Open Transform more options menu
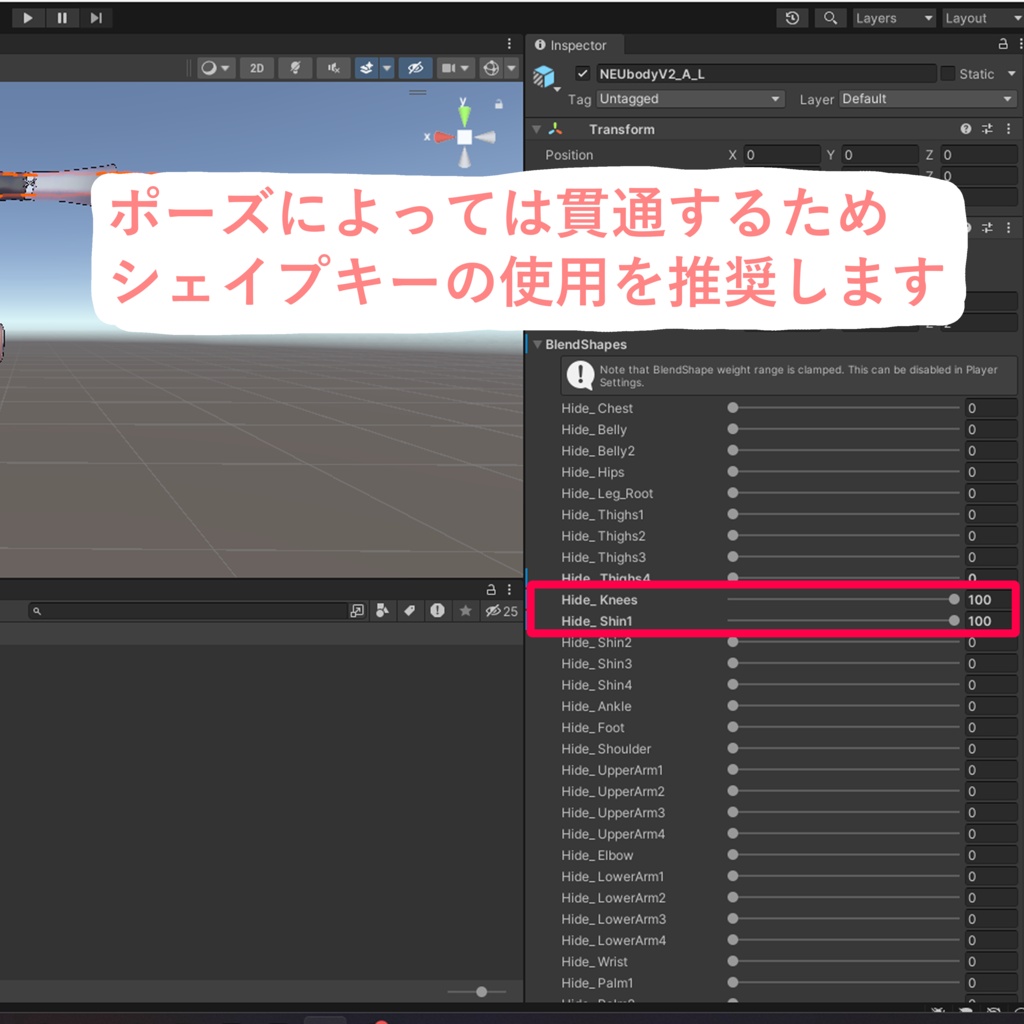The image size is (1024, 1024). pyautogui.click(x=1008, y=129)
